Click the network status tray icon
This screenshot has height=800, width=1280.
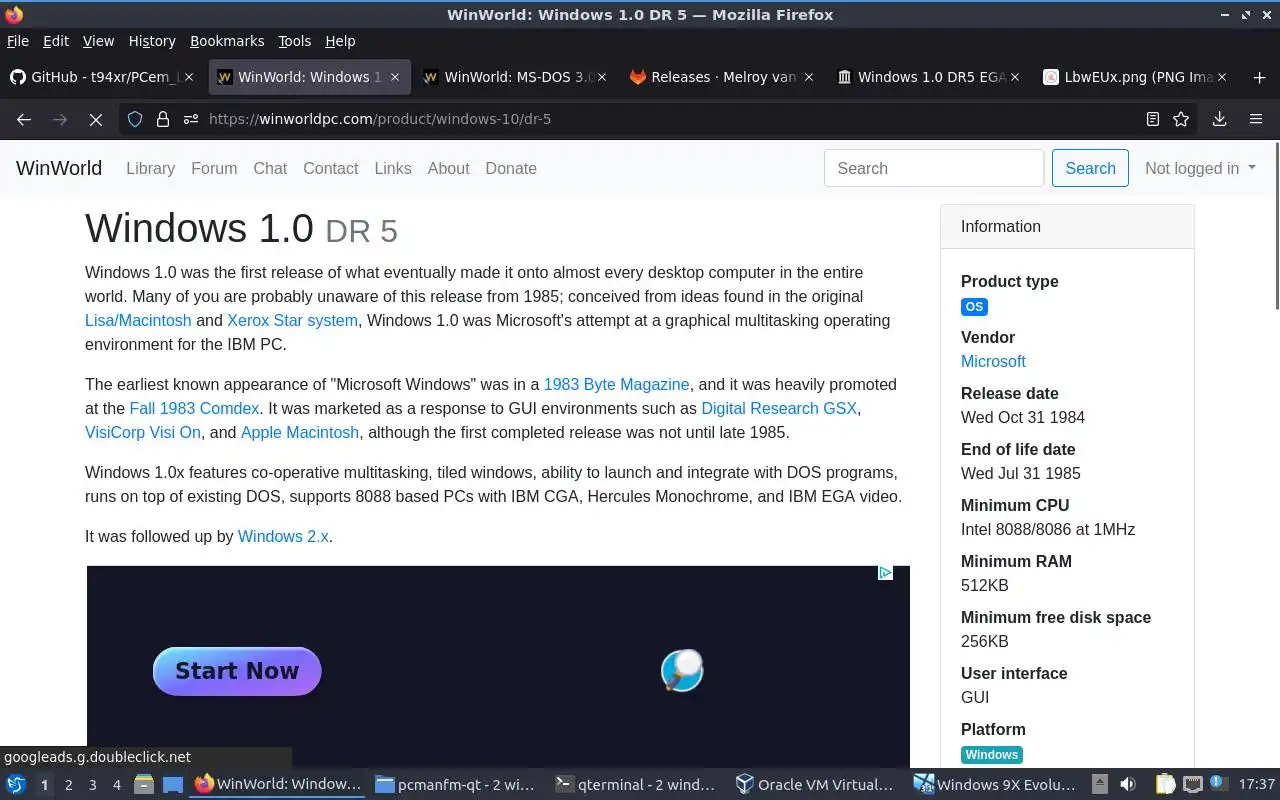point(1192,785)
